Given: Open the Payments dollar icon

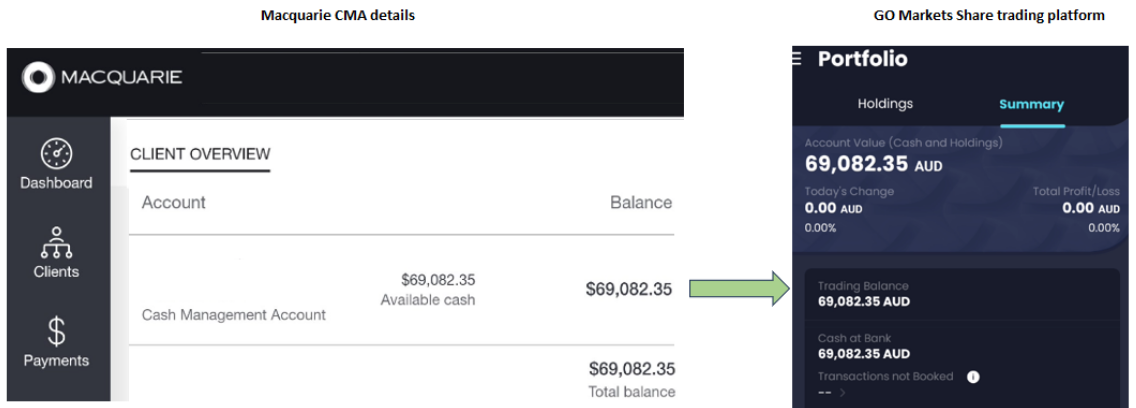Looking at the screenshot, I should coord(56,333).
